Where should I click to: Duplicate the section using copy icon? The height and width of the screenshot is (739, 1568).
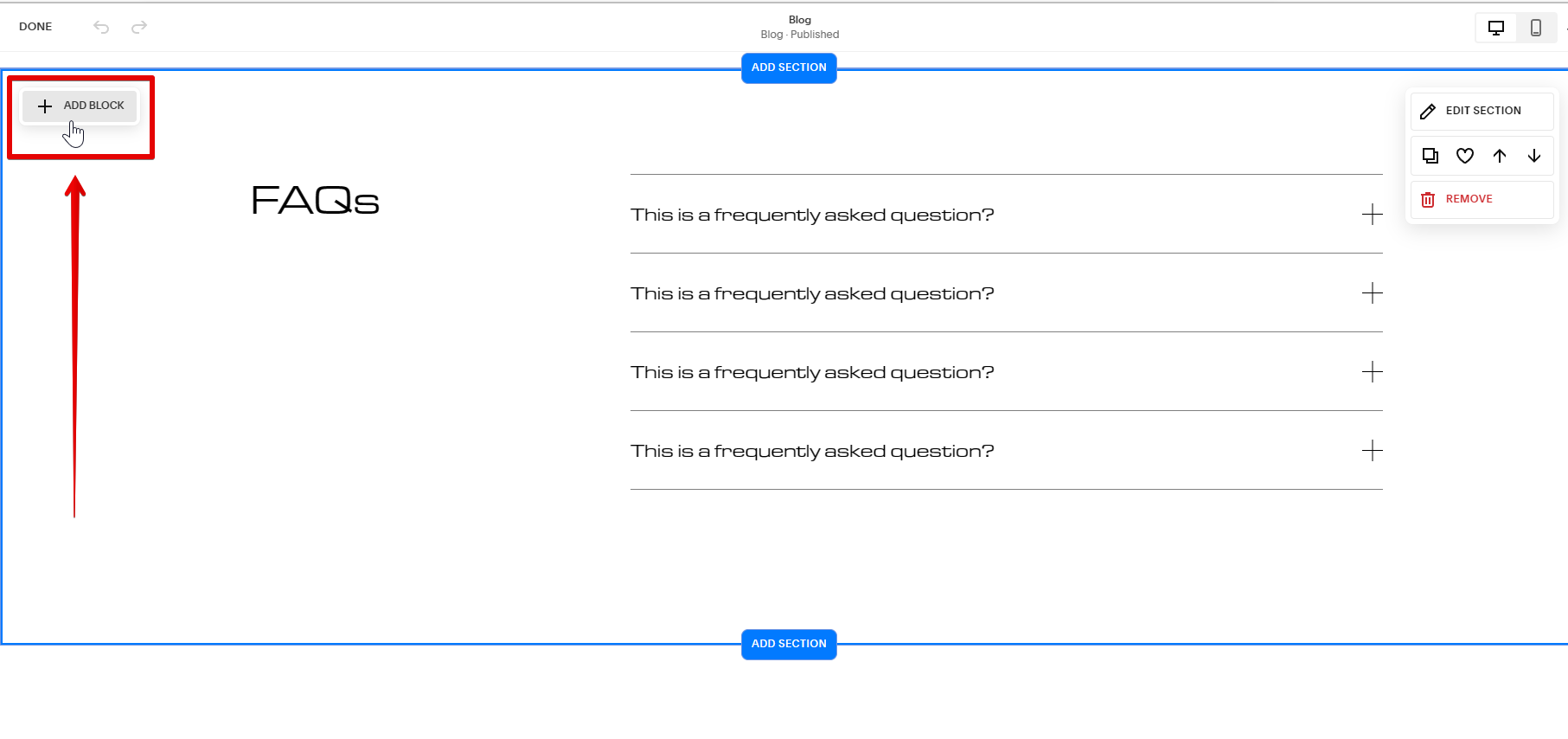1430,156
